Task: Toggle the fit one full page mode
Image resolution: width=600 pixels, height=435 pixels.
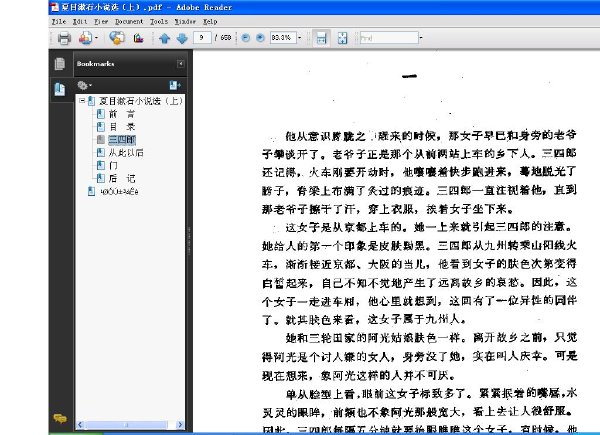Action: point(342,38)
